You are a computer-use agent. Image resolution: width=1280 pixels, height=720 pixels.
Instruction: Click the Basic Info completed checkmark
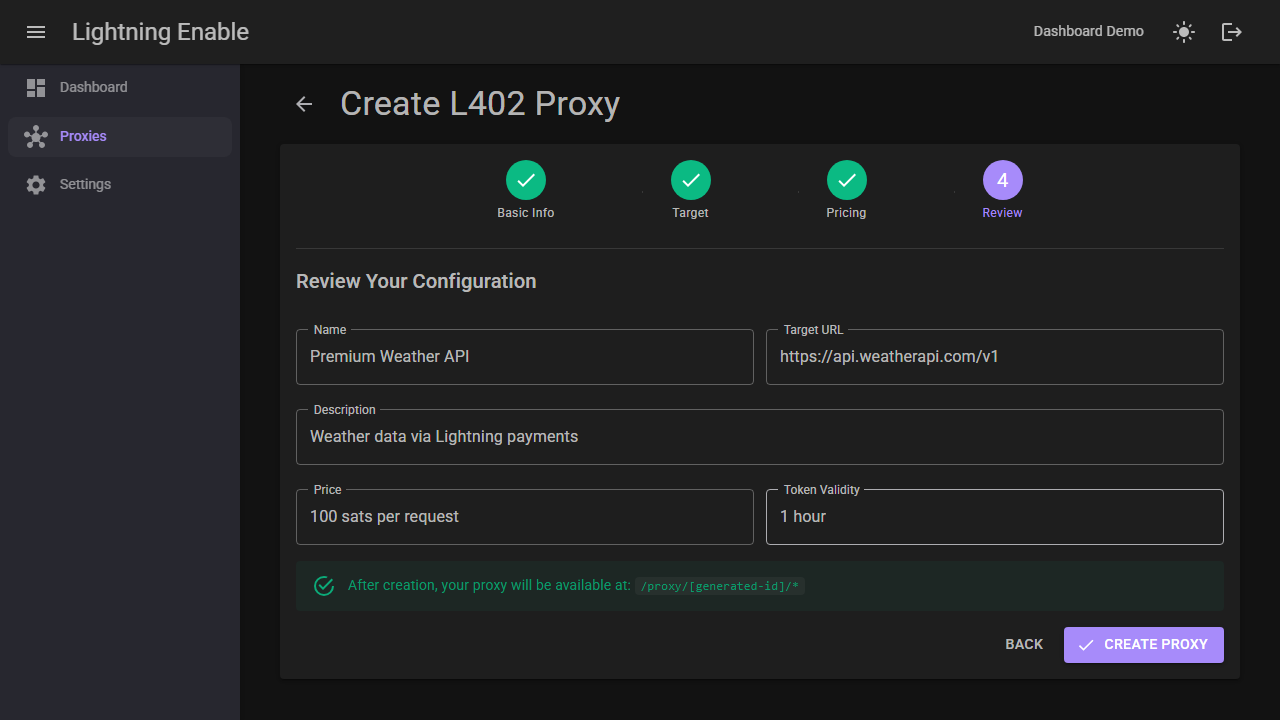point(525,180)
